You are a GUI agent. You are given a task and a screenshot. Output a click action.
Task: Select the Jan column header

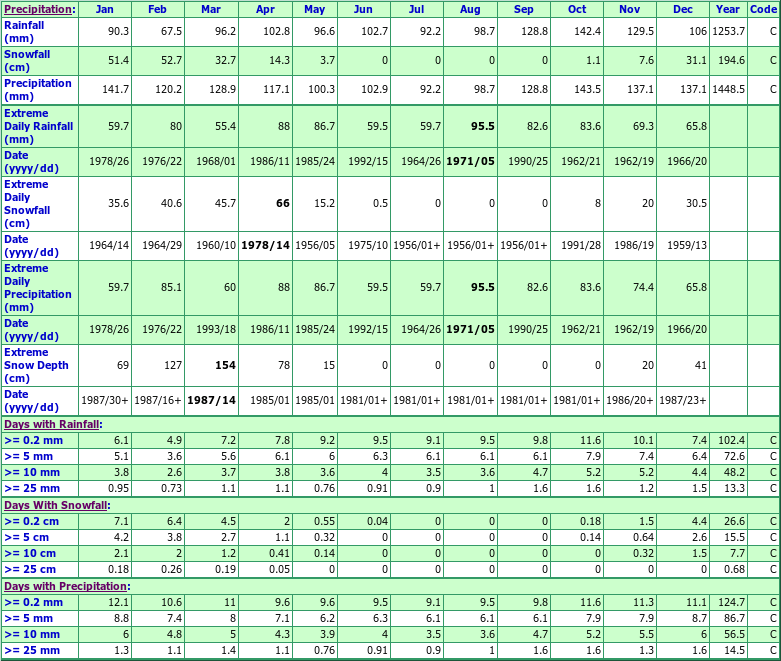(105, 9)
